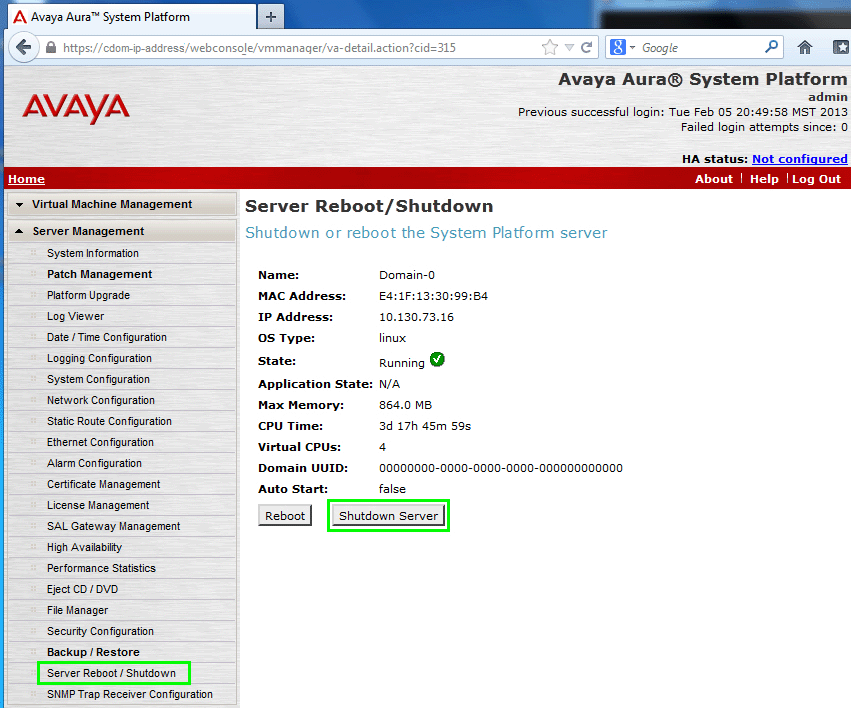Click the green Running state checkmark icon
Image resolution: width=851 pixels, height=708 pixels.
437,359
